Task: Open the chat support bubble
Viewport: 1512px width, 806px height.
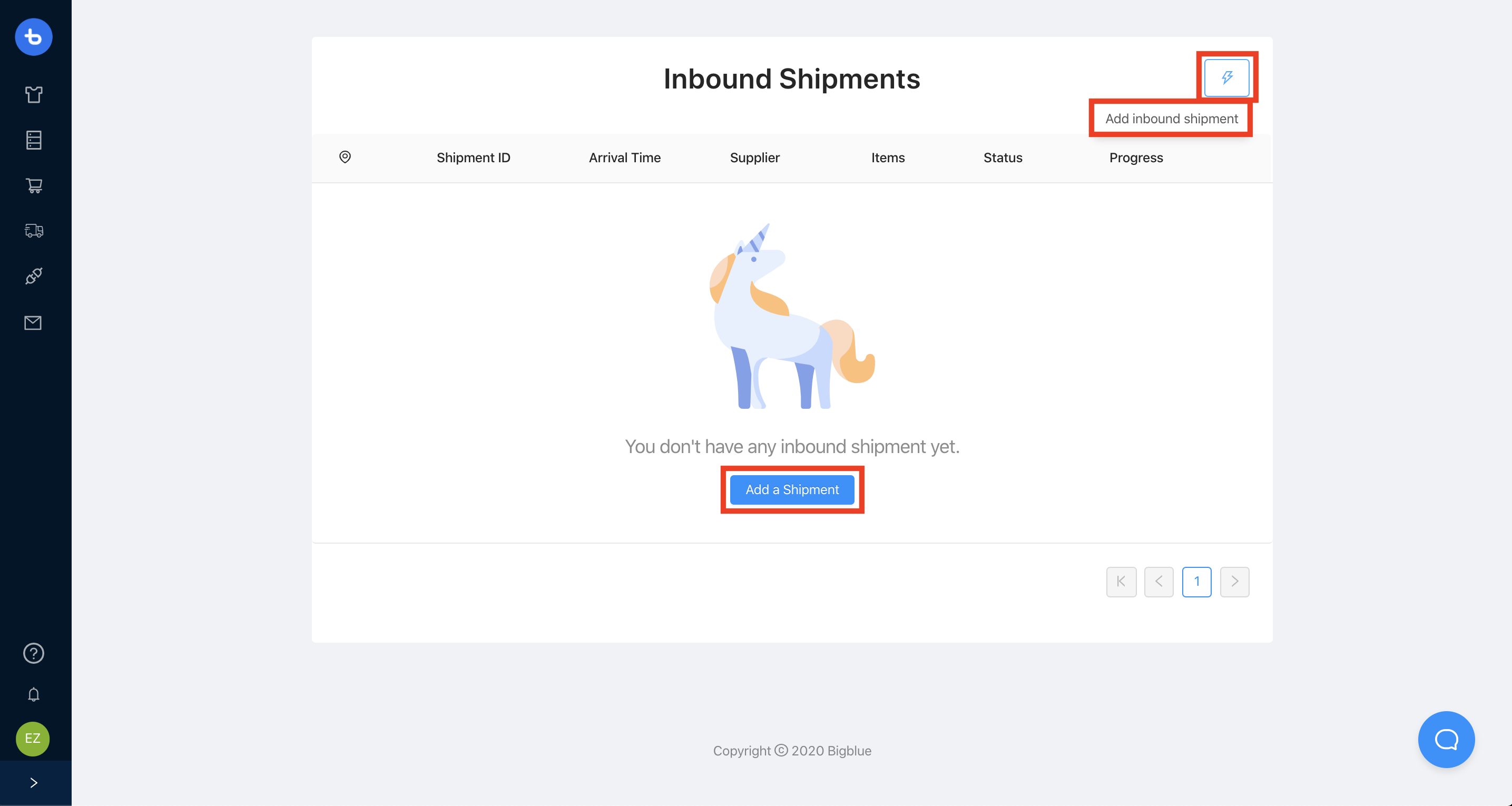Action: (1446, 740)
